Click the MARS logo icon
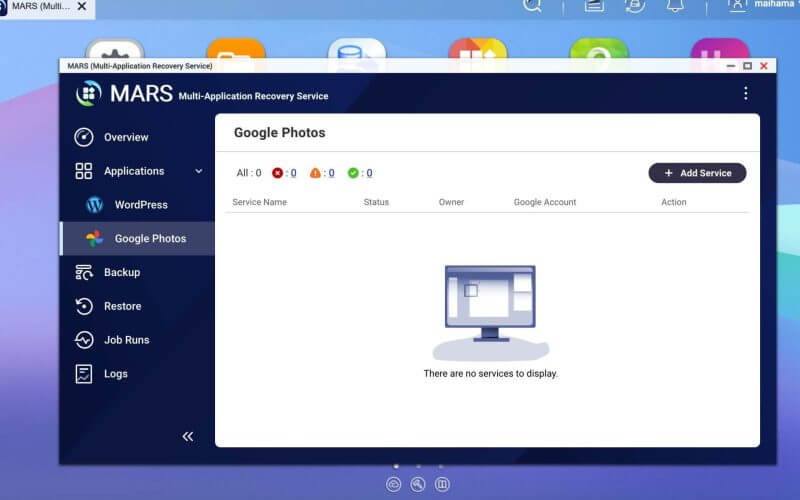This screenshot has width=800, height=500. pyautogui.click(x=89, y=93)
